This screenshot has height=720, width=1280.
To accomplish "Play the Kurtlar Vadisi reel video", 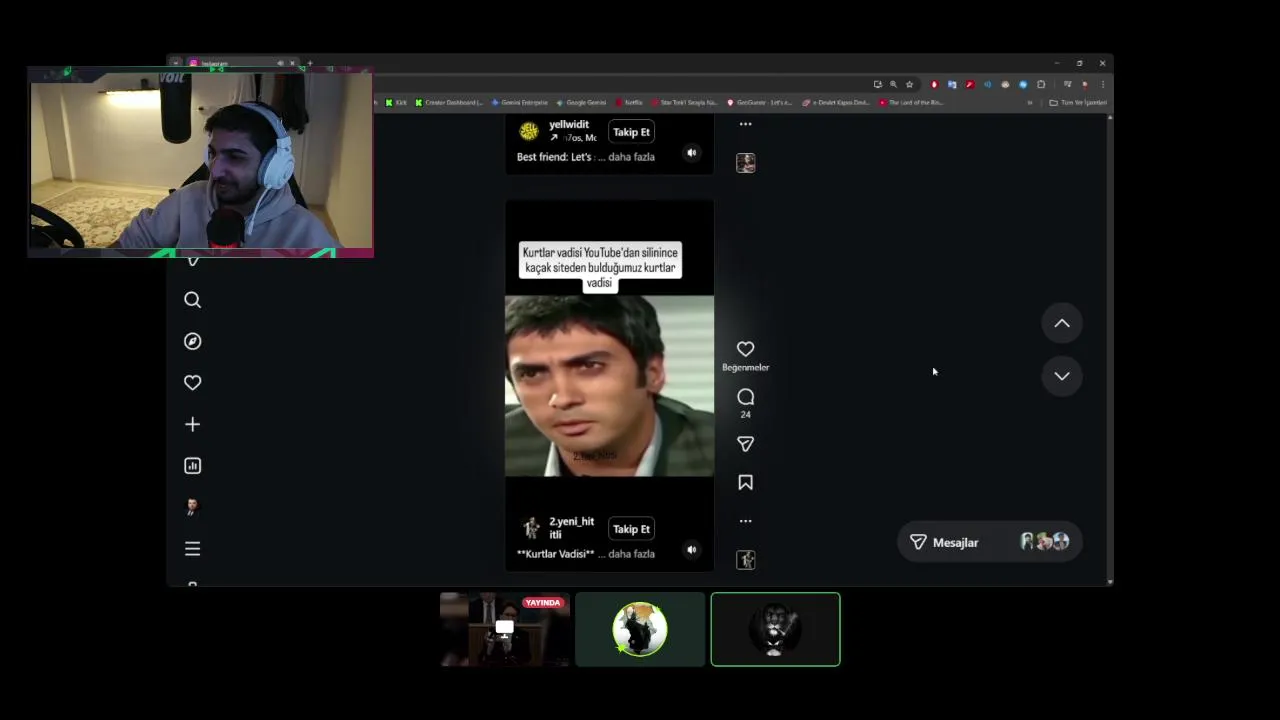I will [609, 385].
